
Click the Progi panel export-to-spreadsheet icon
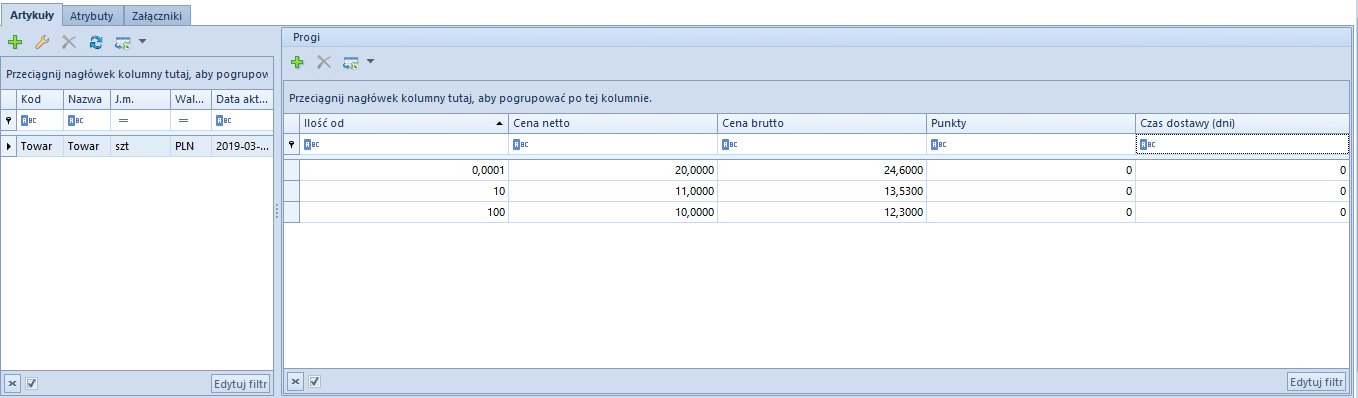click(x=351, y=62)
